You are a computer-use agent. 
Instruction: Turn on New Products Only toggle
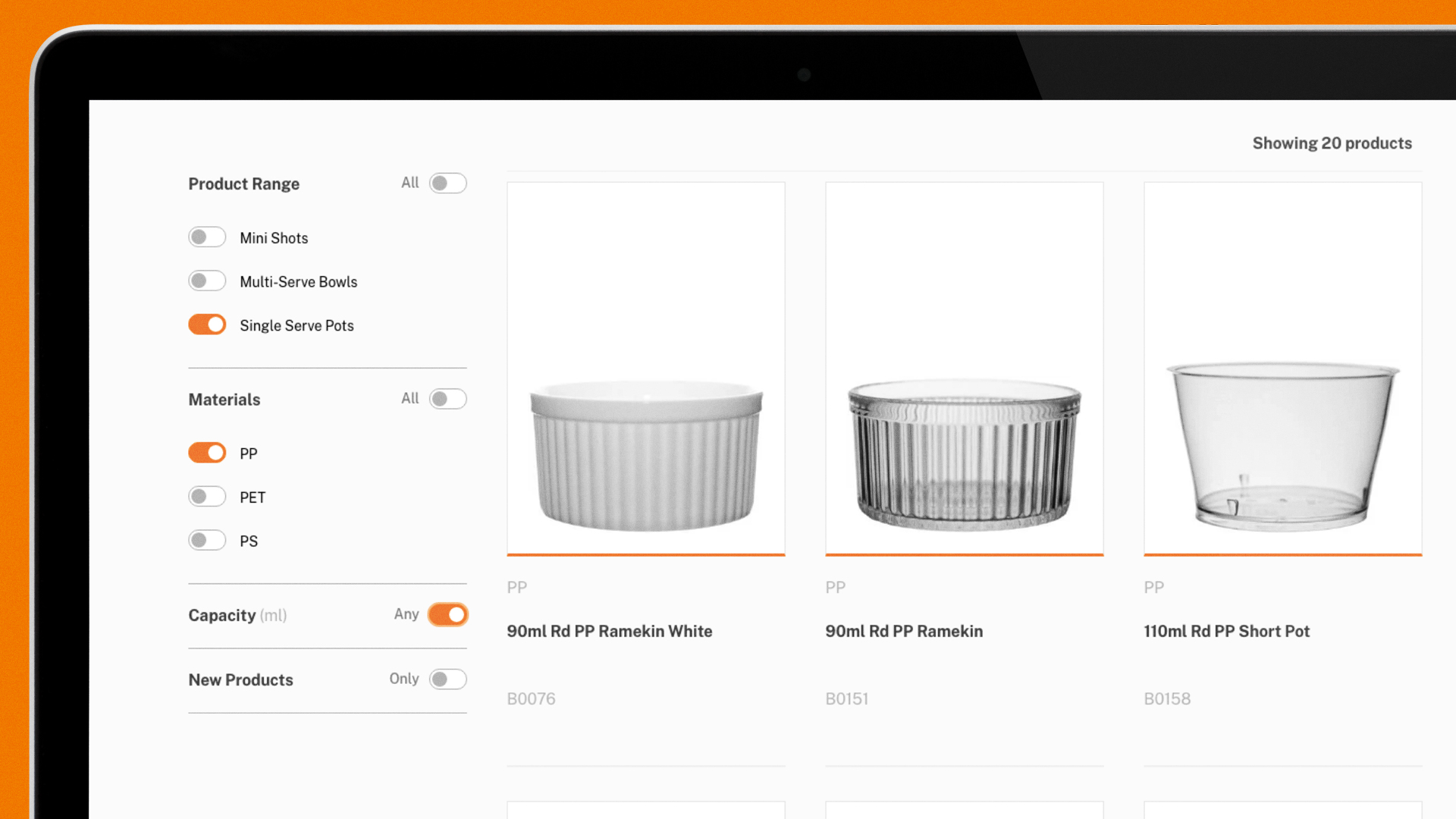coord(447,679)
